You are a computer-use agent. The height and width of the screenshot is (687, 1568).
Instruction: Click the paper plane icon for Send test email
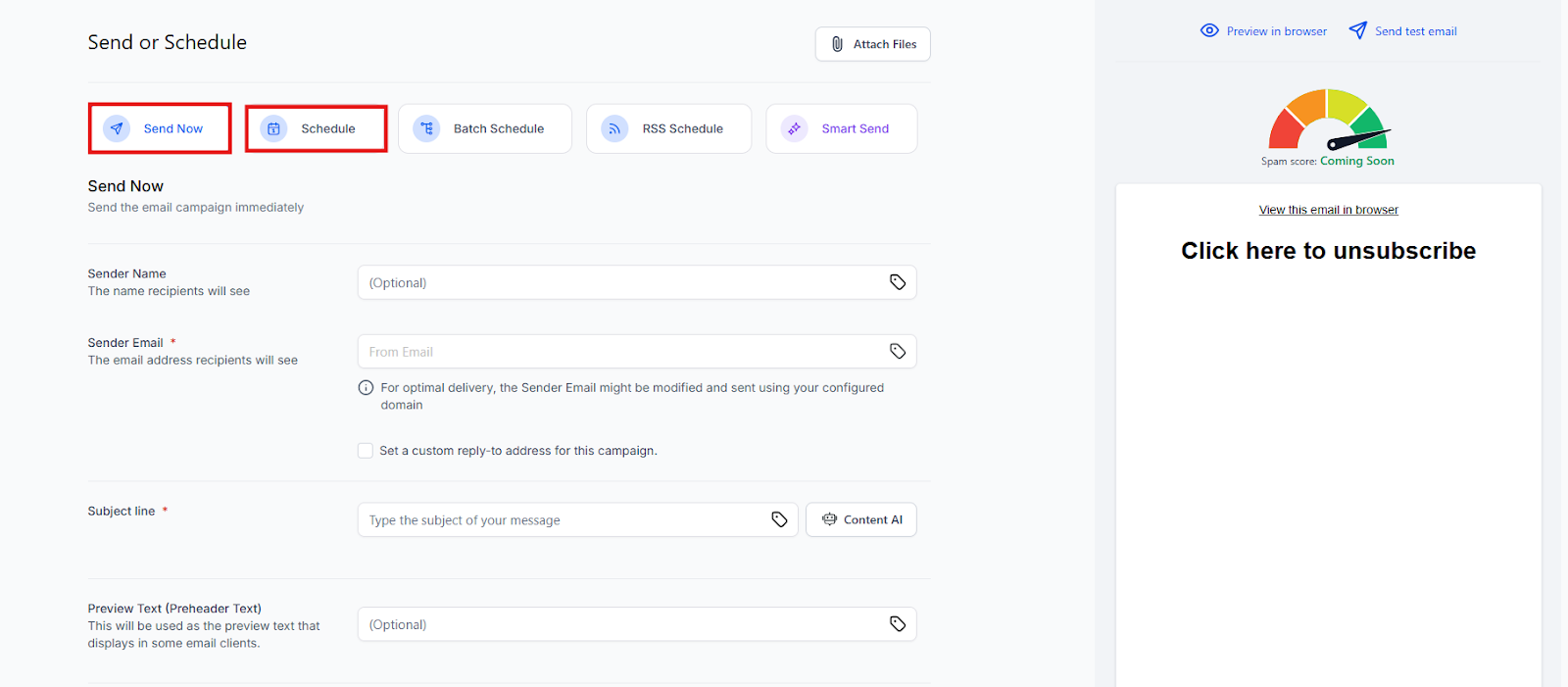[x=1357, y=31]
